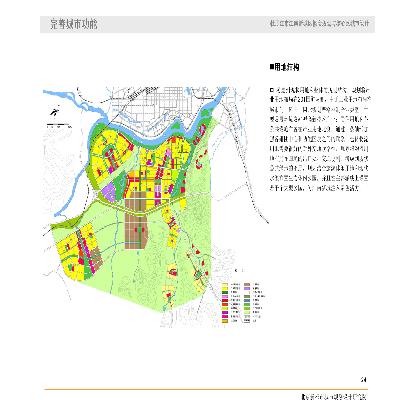The image size is (400, 410).
Task: Click the small header text at top right
Action: point(320,24)
